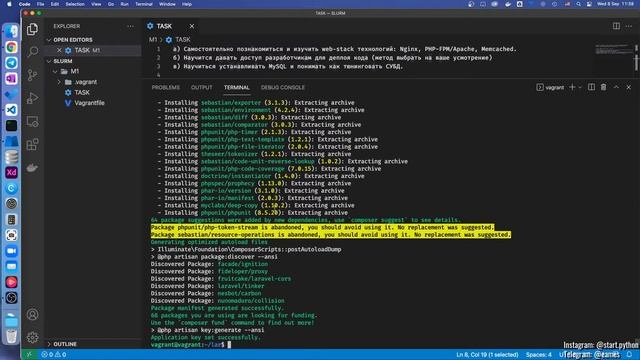This screenshot has width=640, height=360.
Task: Kill the terminal with trash icon
Action: (603, 87)
